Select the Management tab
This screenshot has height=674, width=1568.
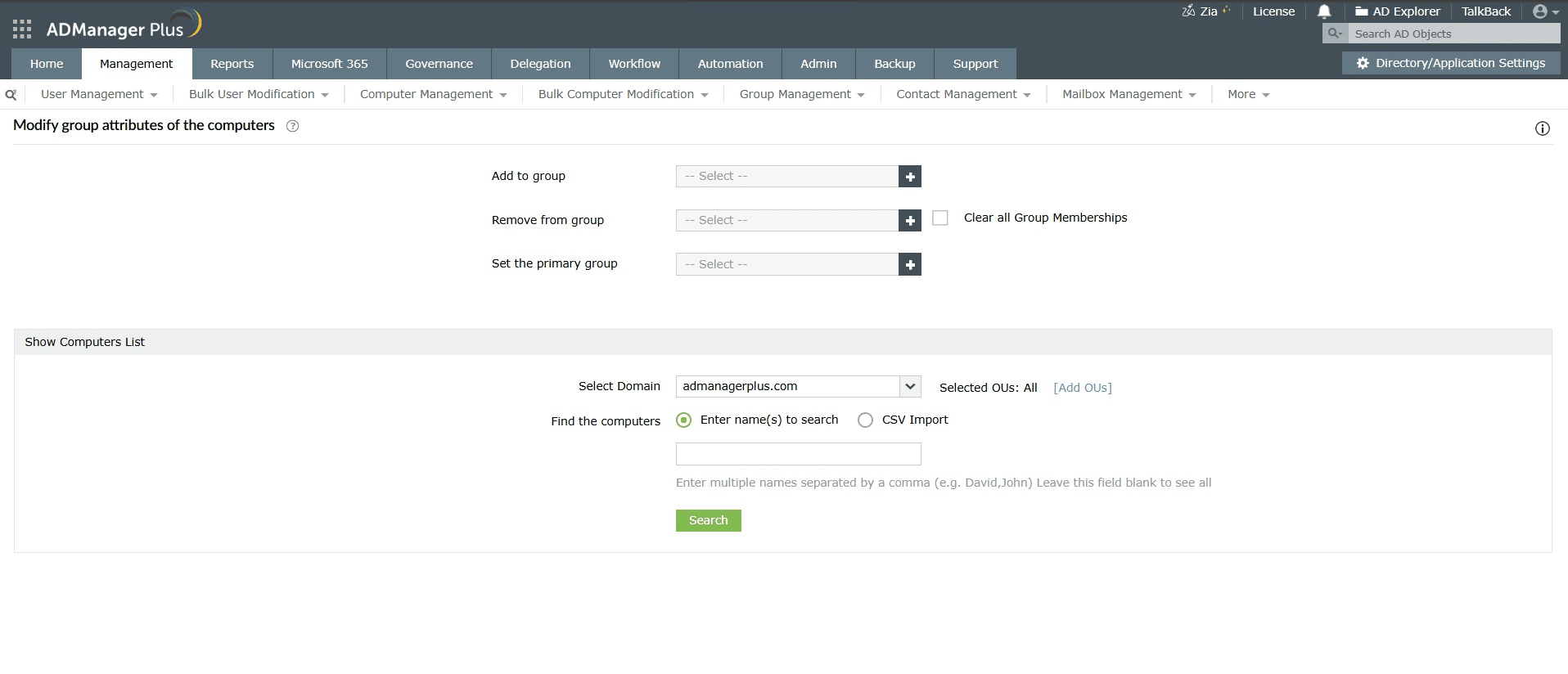tap(137, 64)
